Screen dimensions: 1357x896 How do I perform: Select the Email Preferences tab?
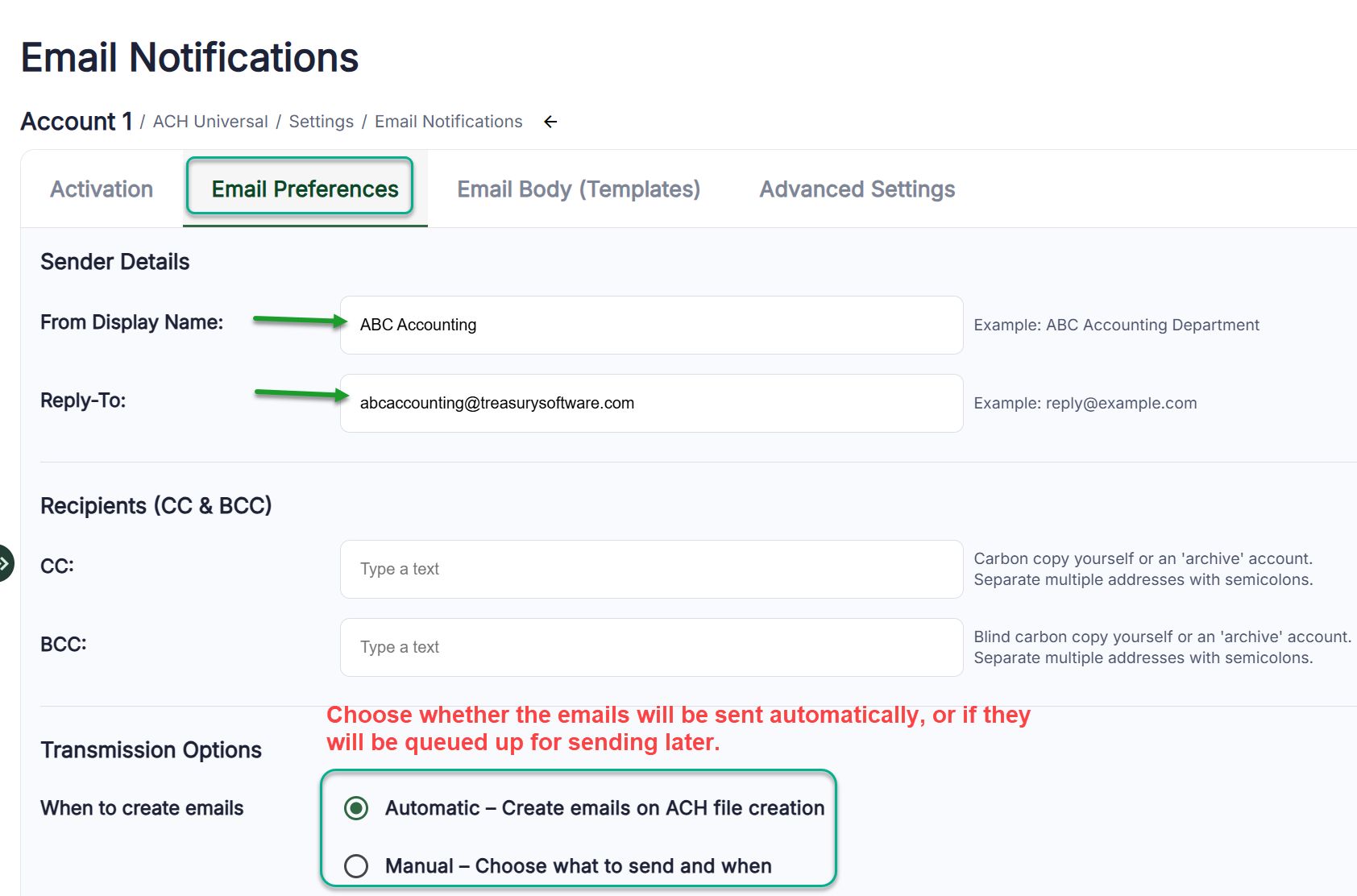305,189
